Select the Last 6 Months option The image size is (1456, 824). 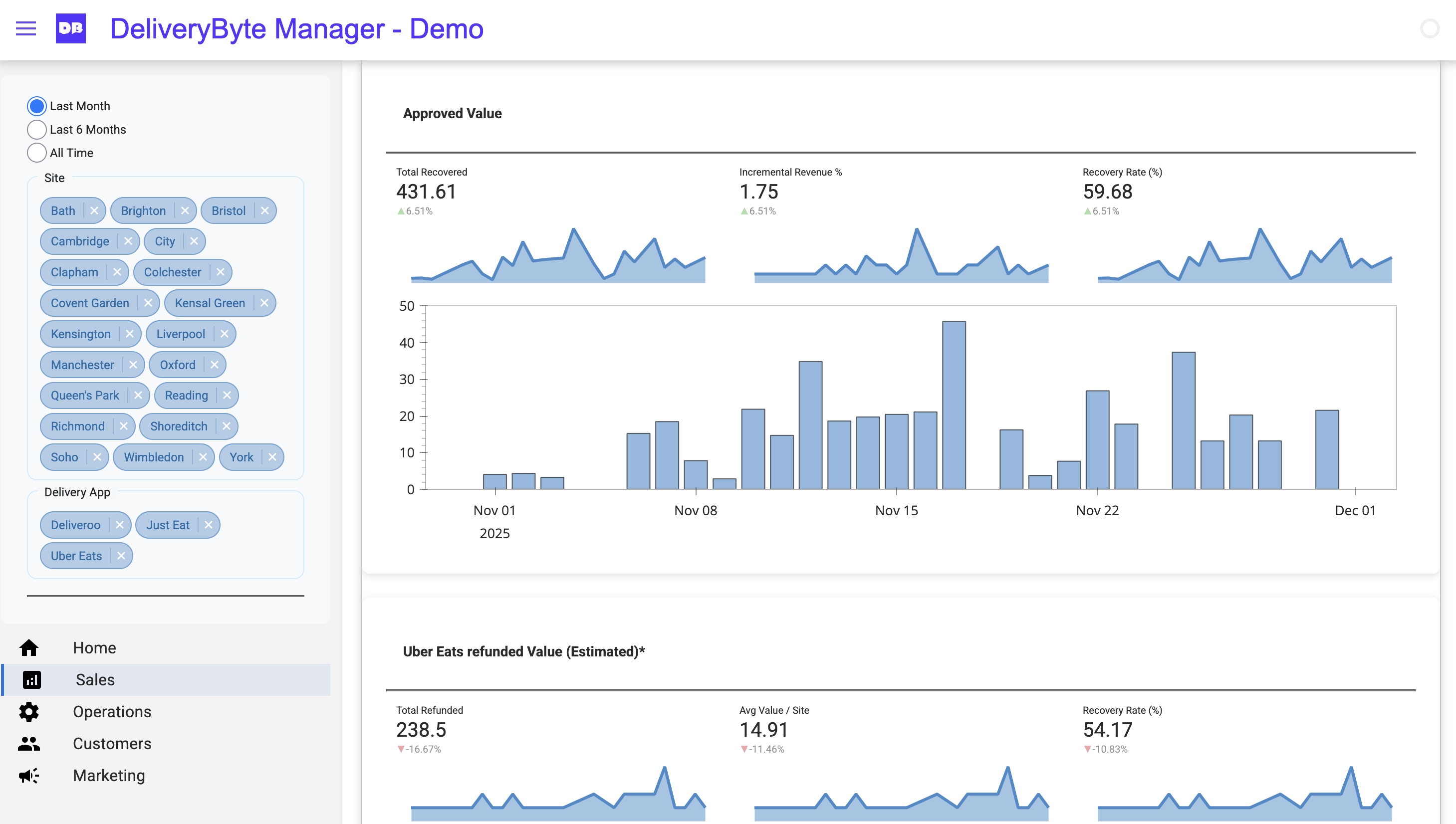36,129
